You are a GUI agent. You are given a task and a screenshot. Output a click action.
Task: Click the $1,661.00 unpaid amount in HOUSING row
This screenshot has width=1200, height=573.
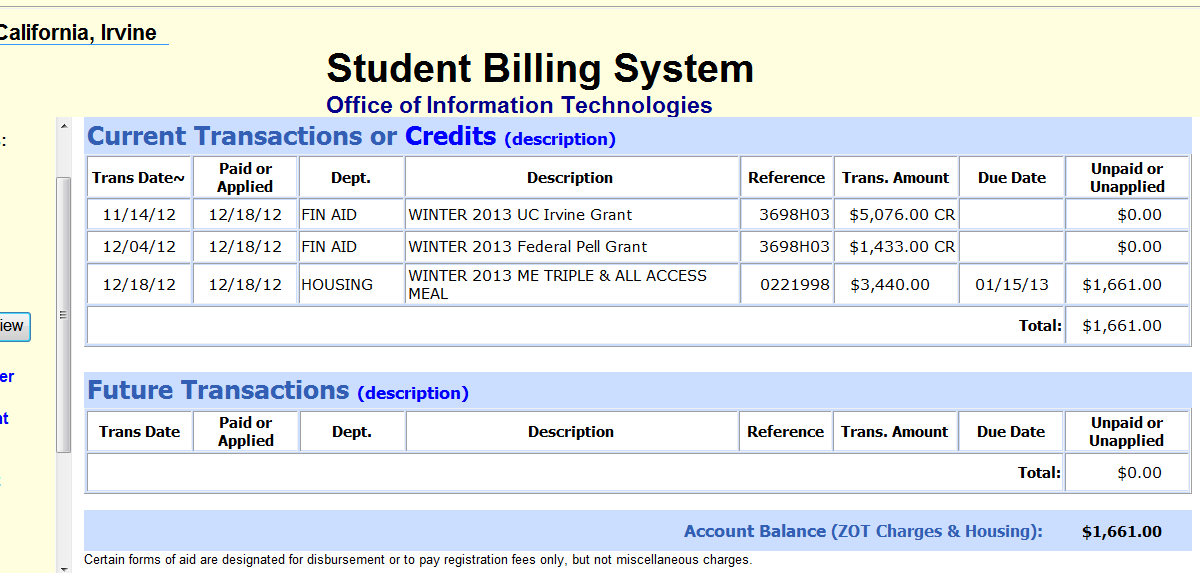click(1122, 285)
